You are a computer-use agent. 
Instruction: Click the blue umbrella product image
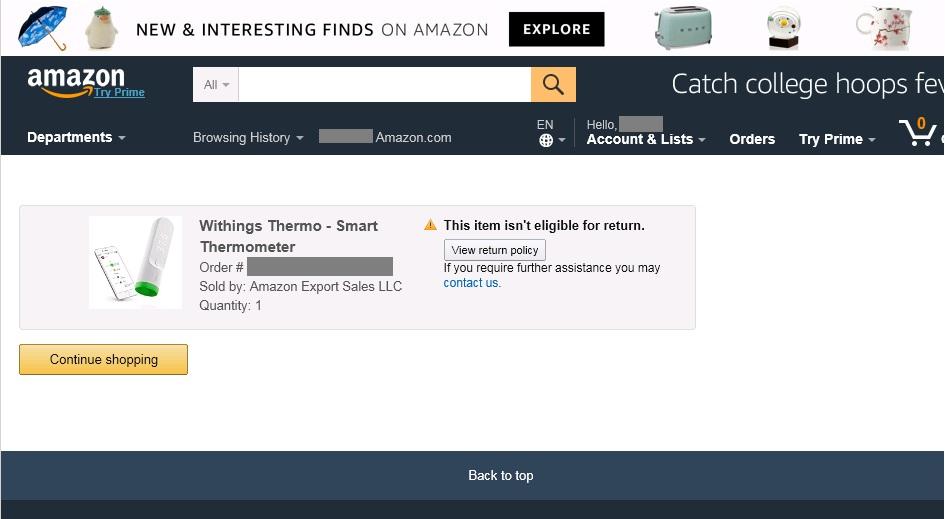pos(42,28)
